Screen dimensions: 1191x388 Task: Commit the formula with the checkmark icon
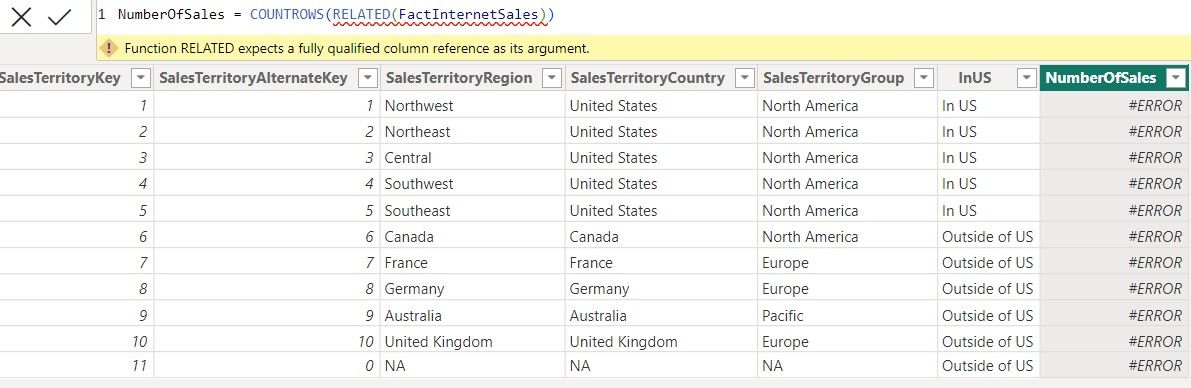(59, 17)
